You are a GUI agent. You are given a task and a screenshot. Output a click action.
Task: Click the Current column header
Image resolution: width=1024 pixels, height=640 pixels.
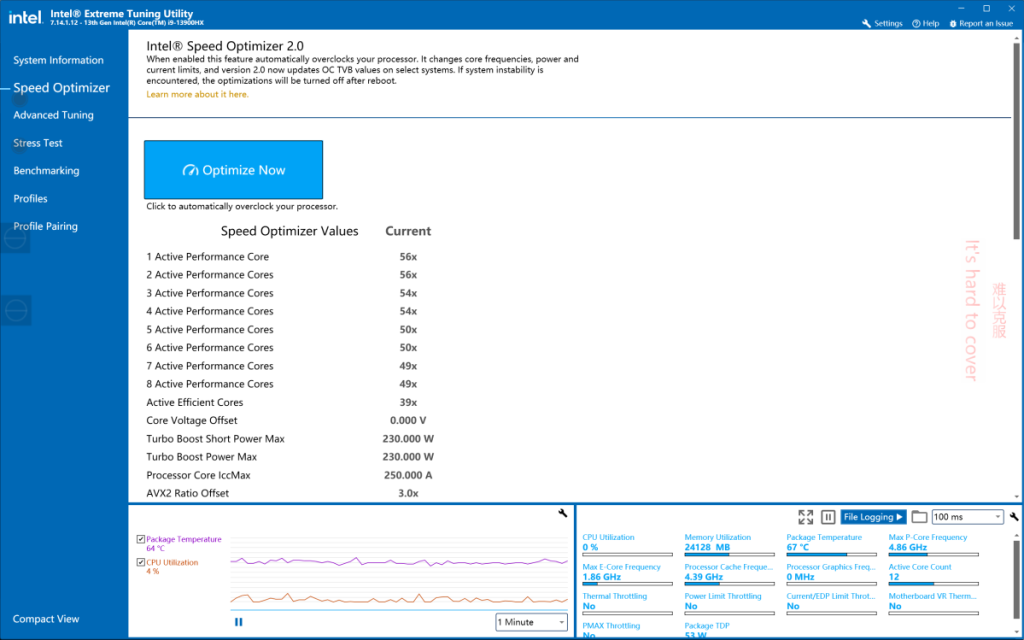click(408, 231)
